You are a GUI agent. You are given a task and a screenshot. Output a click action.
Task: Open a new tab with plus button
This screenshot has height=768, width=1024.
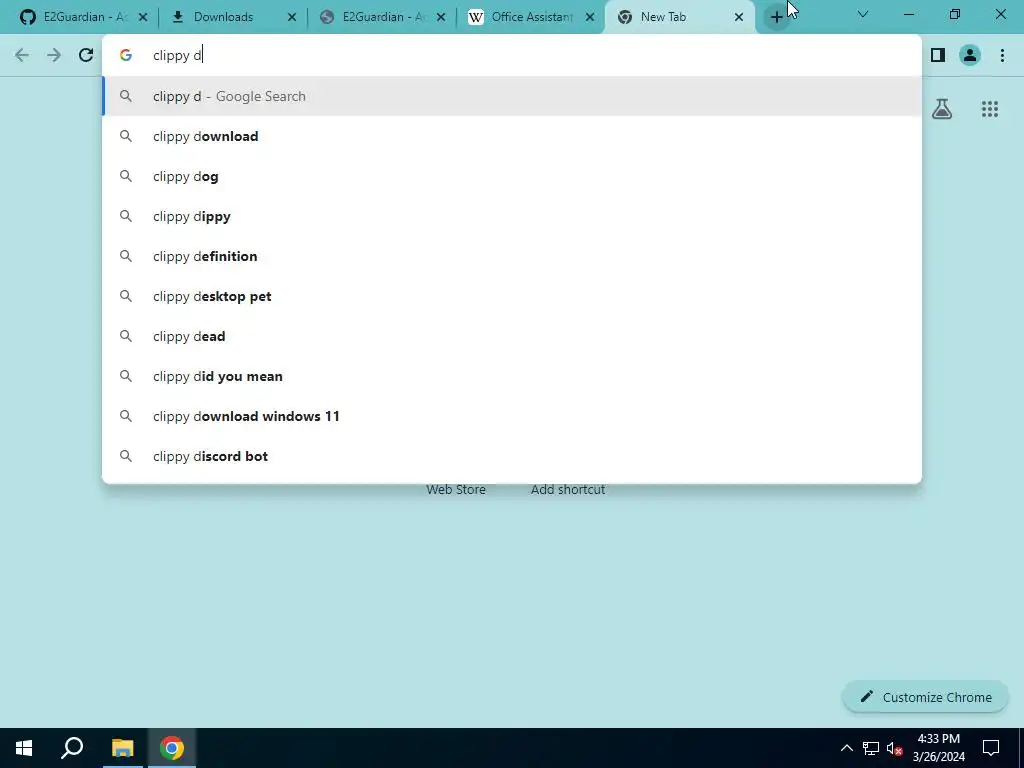click(776, 17)
